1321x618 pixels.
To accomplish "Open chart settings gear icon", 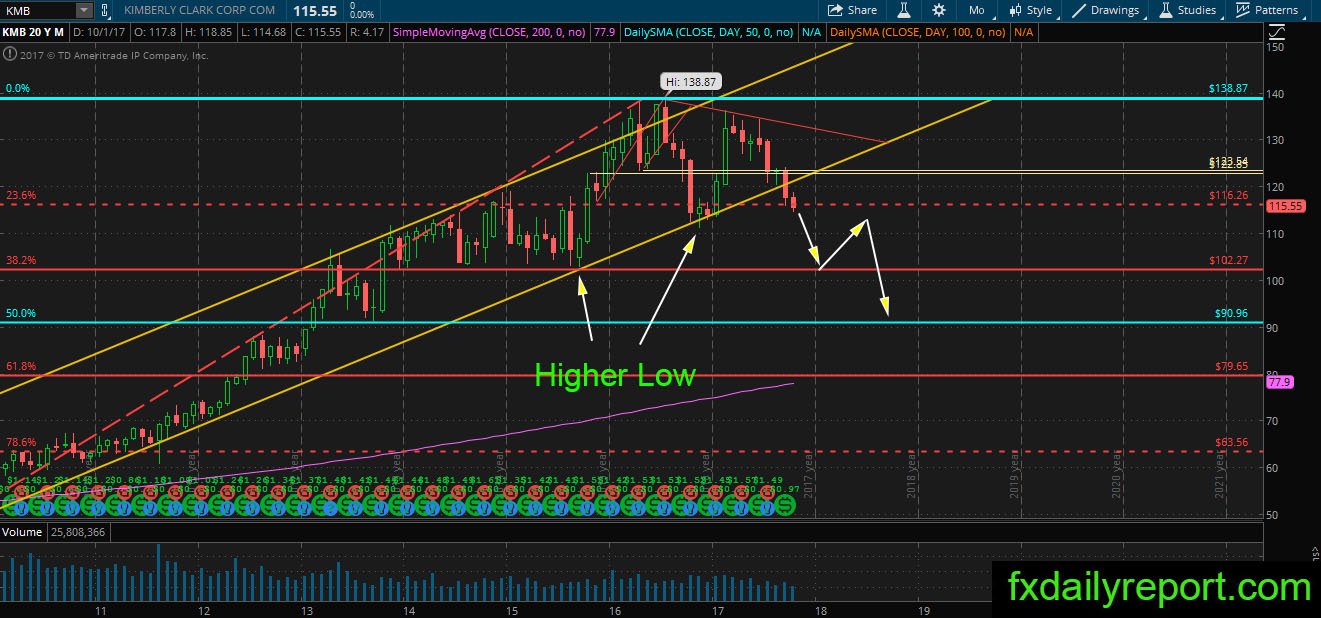I will 939,10.
